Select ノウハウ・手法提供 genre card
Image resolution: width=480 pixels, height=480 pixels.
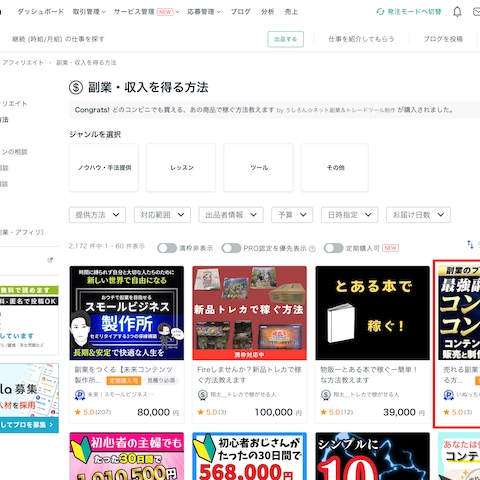104,168
